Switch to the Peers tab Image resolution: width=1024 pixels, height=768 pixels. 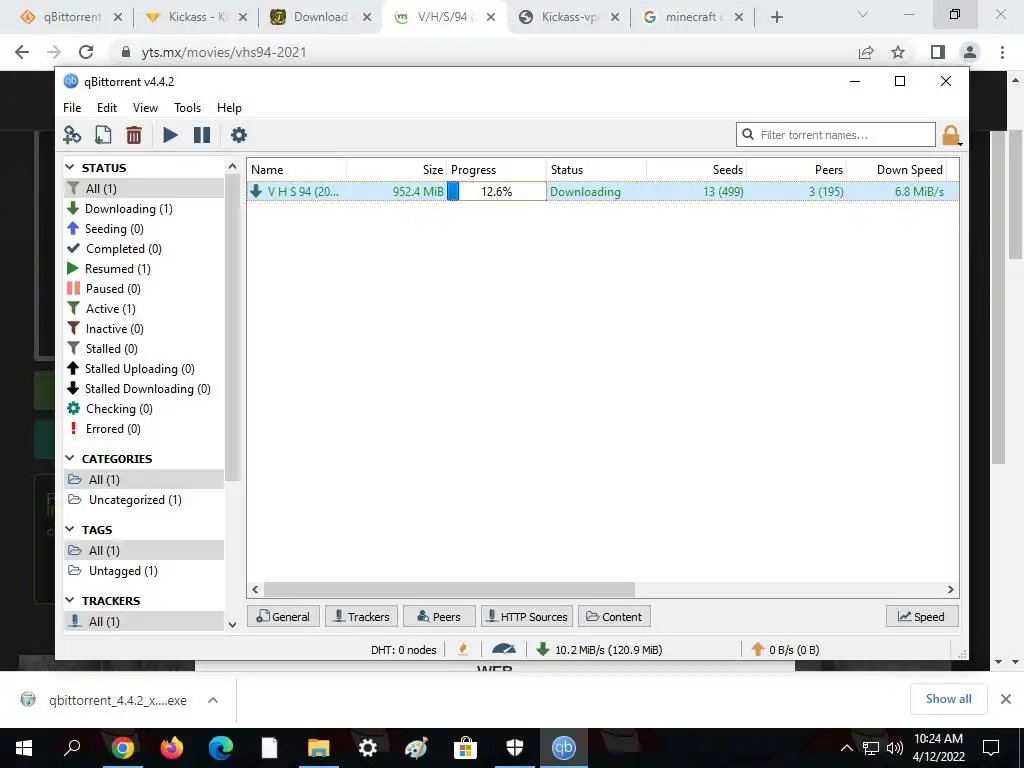439,616
